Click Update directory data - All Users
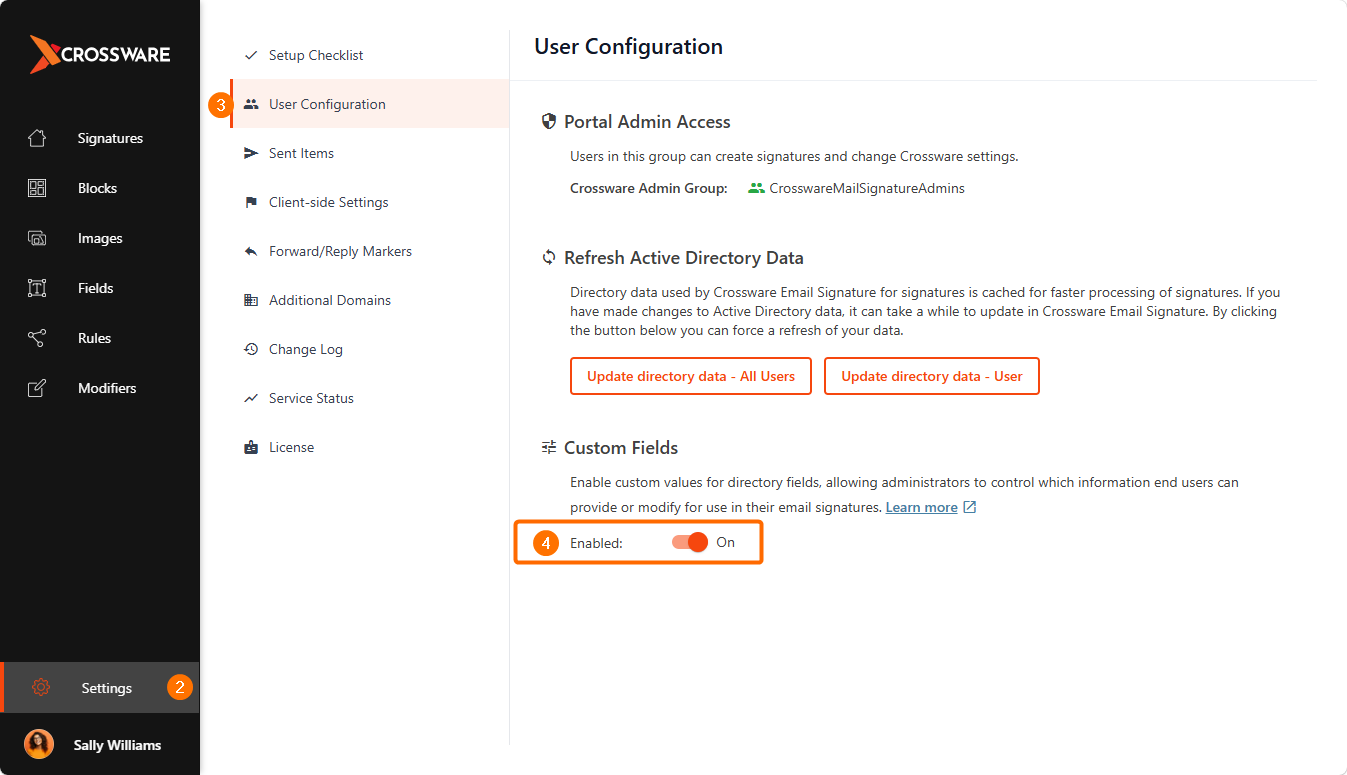 pyautogui.click(x=691, y=376)
